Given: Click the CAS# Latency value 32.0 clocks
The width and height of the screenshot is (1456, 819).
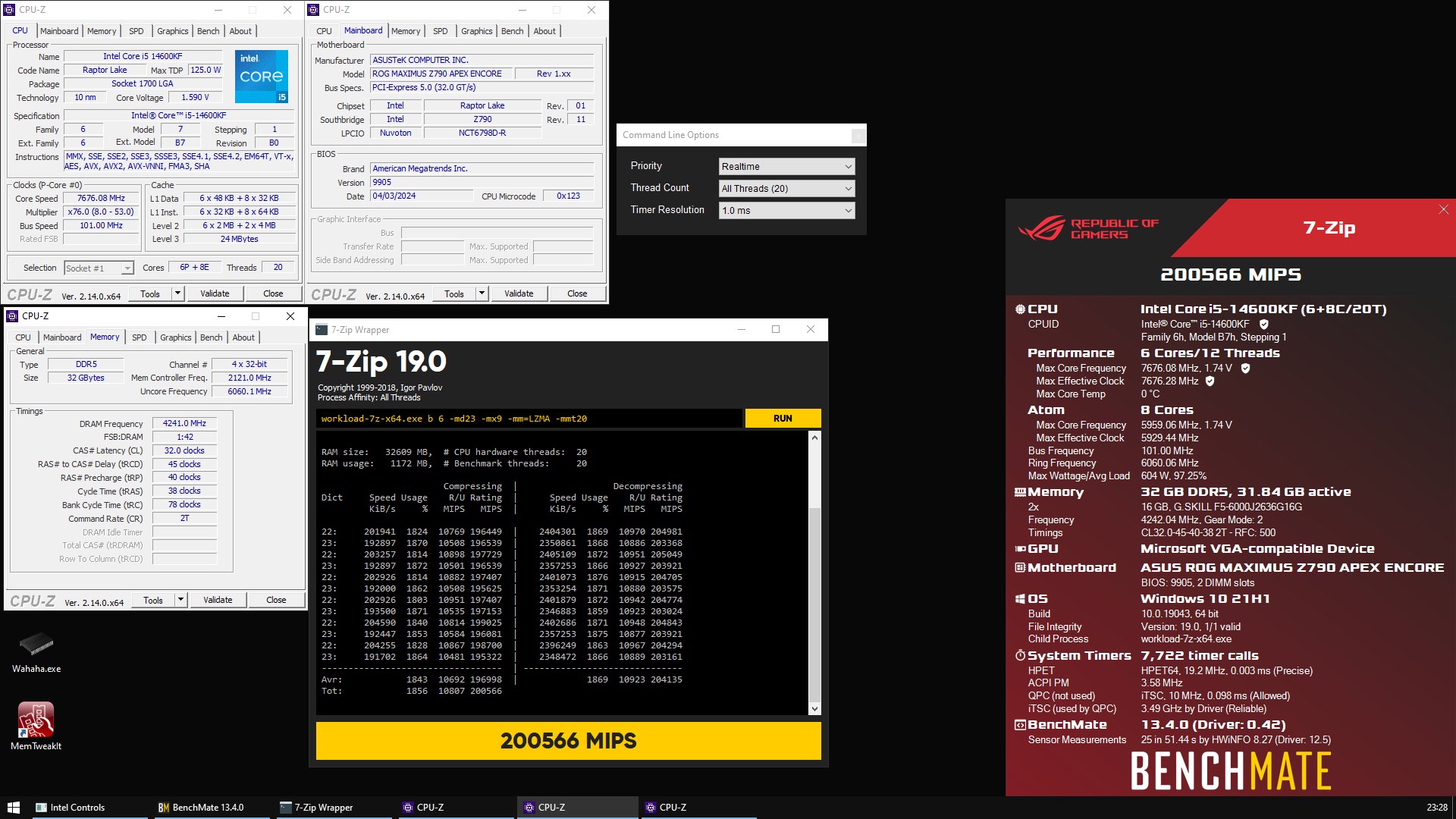Looking at the screenshot, I should click(184, 451).
